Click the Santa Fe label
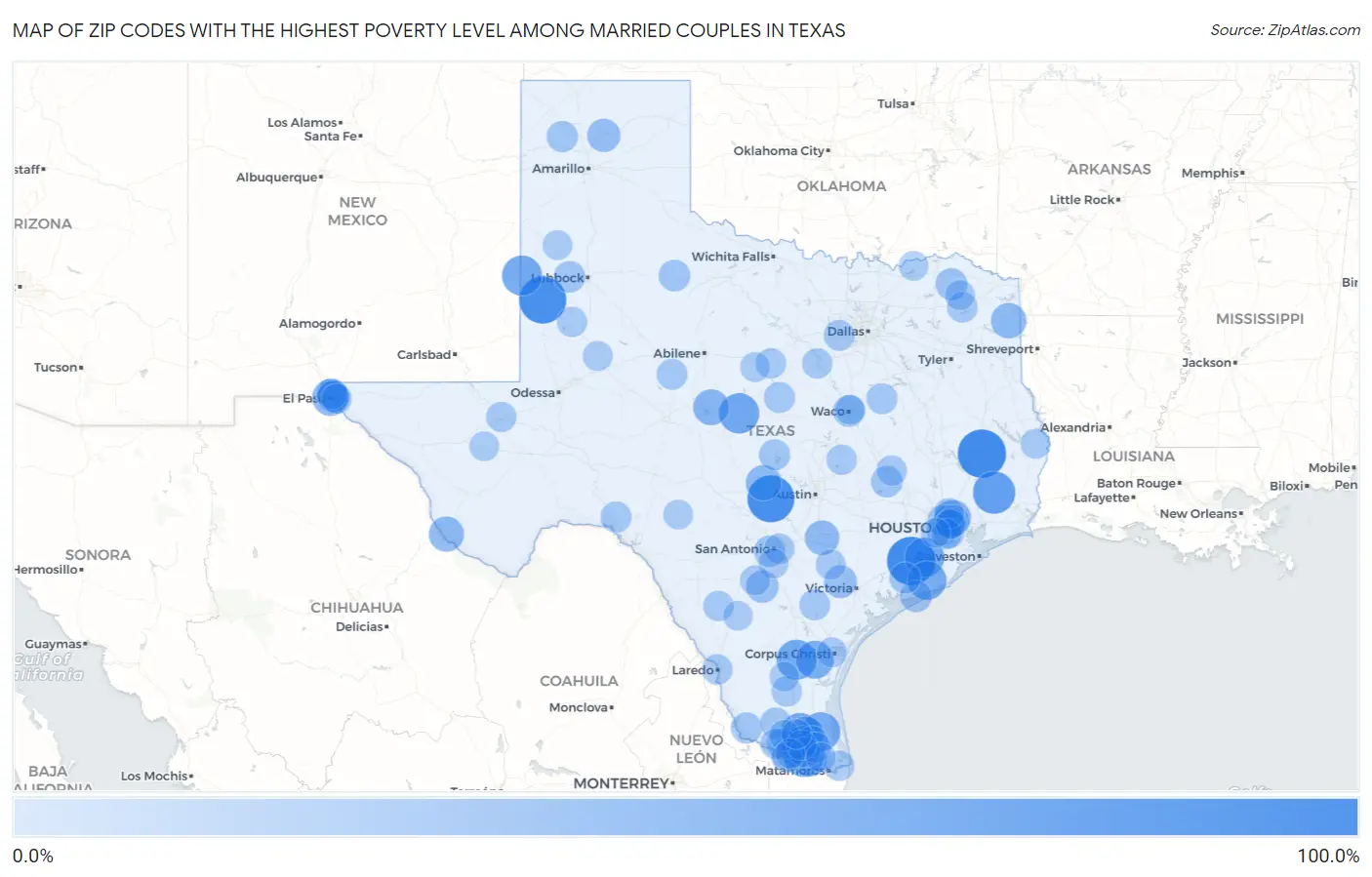The width and height of the screenshot is (1372, 877). tap(331, 137)
